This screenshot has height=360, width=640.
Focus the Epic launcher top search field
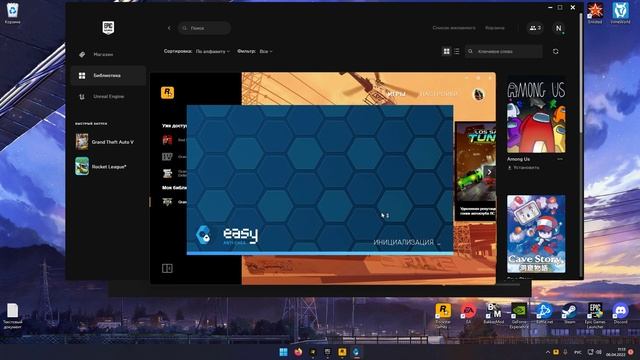pos(204,28)
